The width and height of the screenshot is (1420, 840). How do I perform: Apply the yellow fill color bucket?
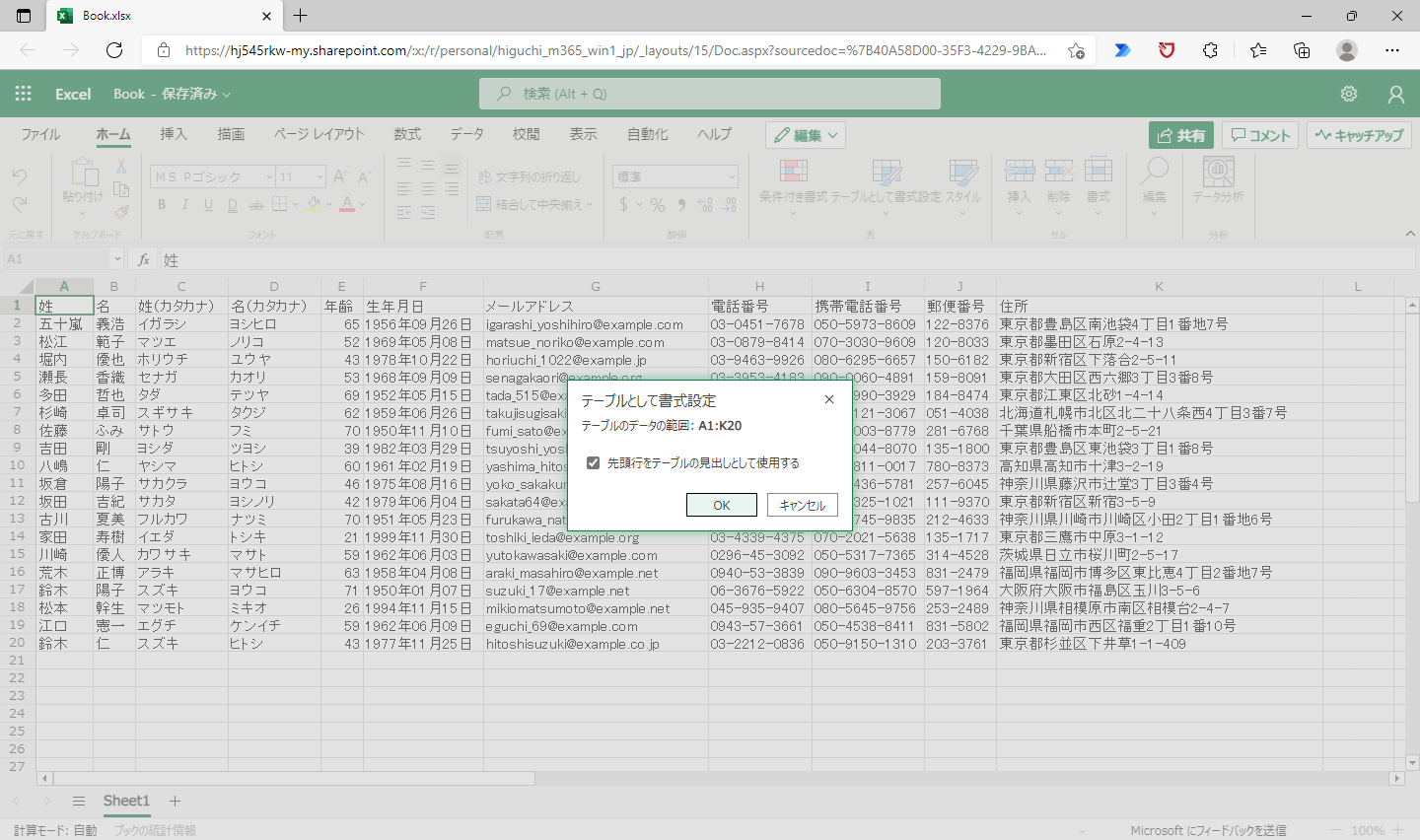point(314,205)
